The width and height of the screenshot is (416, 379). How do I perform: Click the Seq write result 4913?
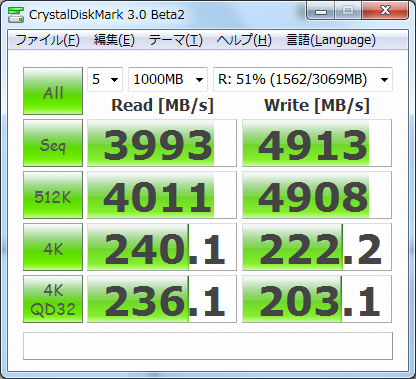coord(317,143)
